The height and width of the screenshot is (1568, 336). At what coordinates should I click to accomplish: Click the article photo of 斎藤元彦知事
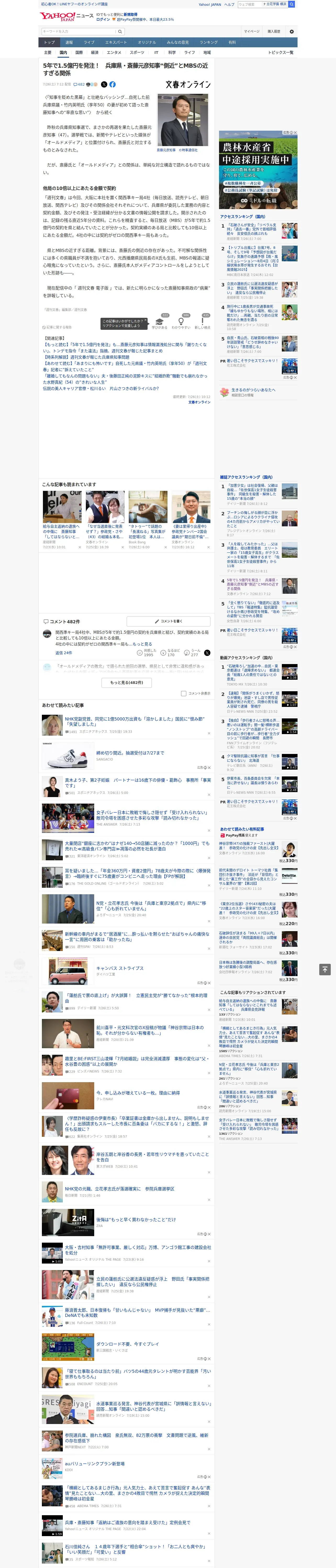pyautogui.click(x=183, y=120)
